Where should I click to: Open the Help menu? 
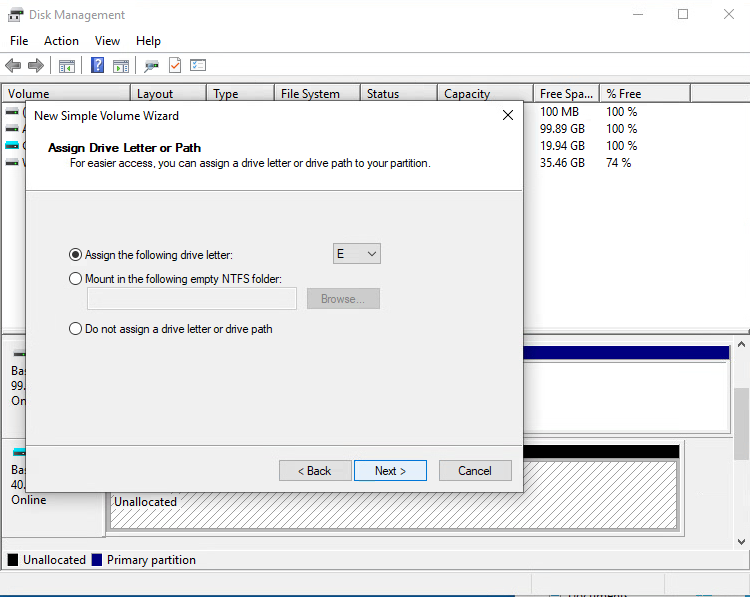(x=148, y=41)
